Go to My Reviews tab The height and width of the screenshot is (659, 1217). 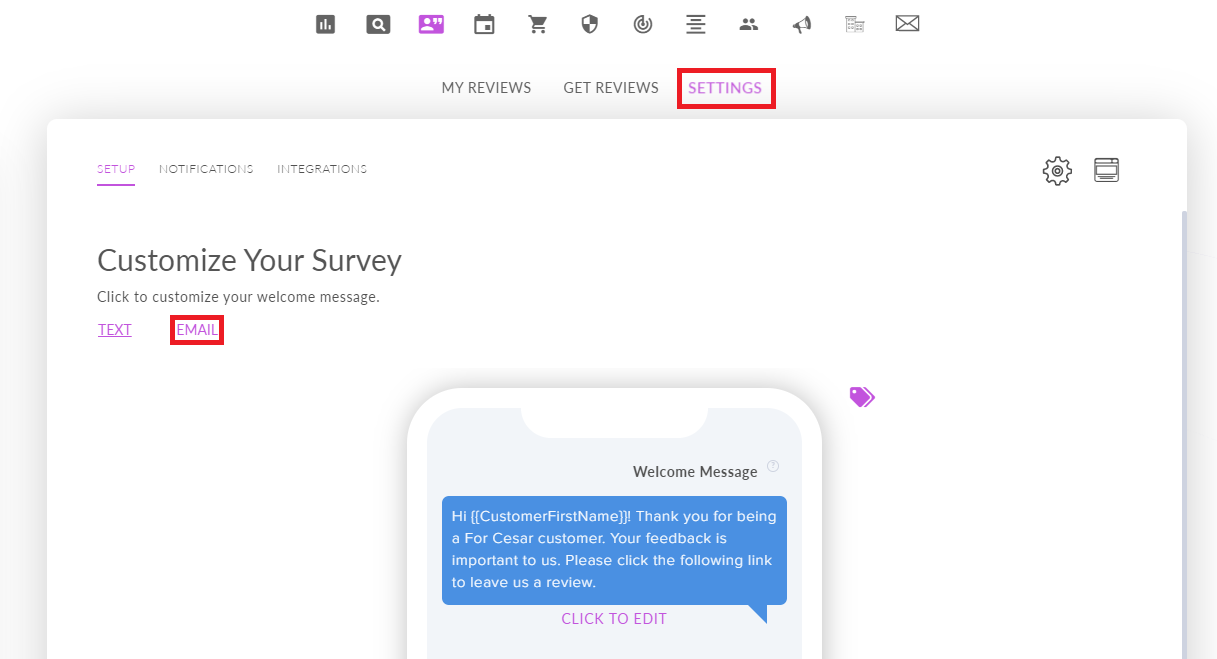(486, 88)
